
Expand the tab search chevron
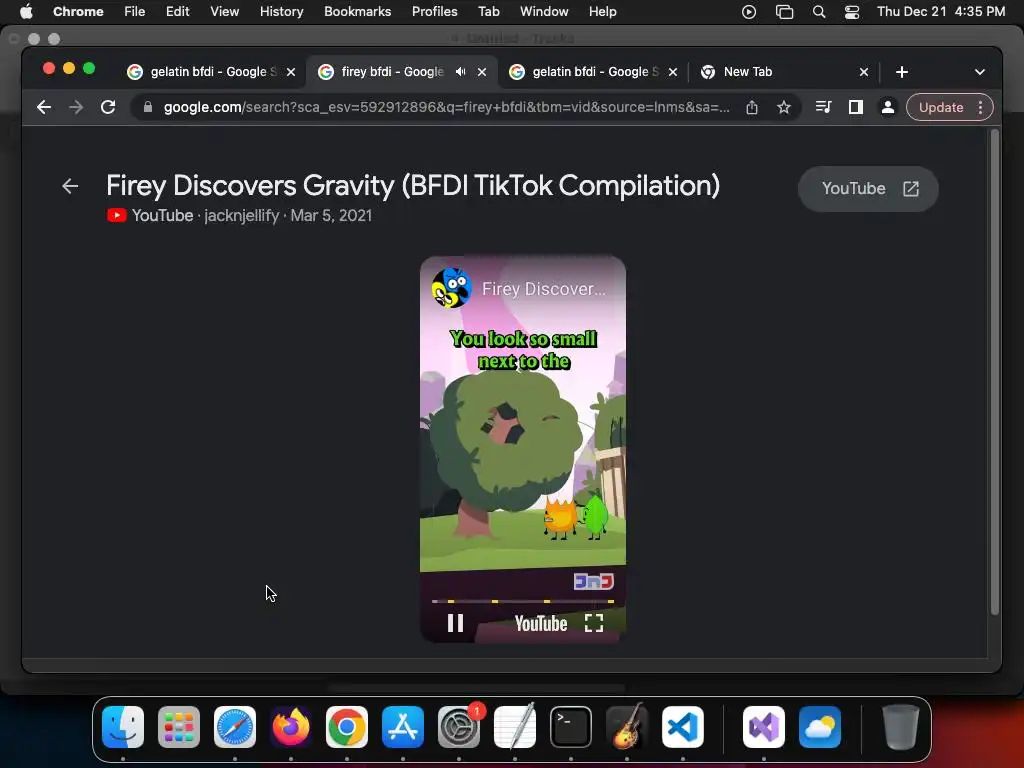(x=980, y=72)
